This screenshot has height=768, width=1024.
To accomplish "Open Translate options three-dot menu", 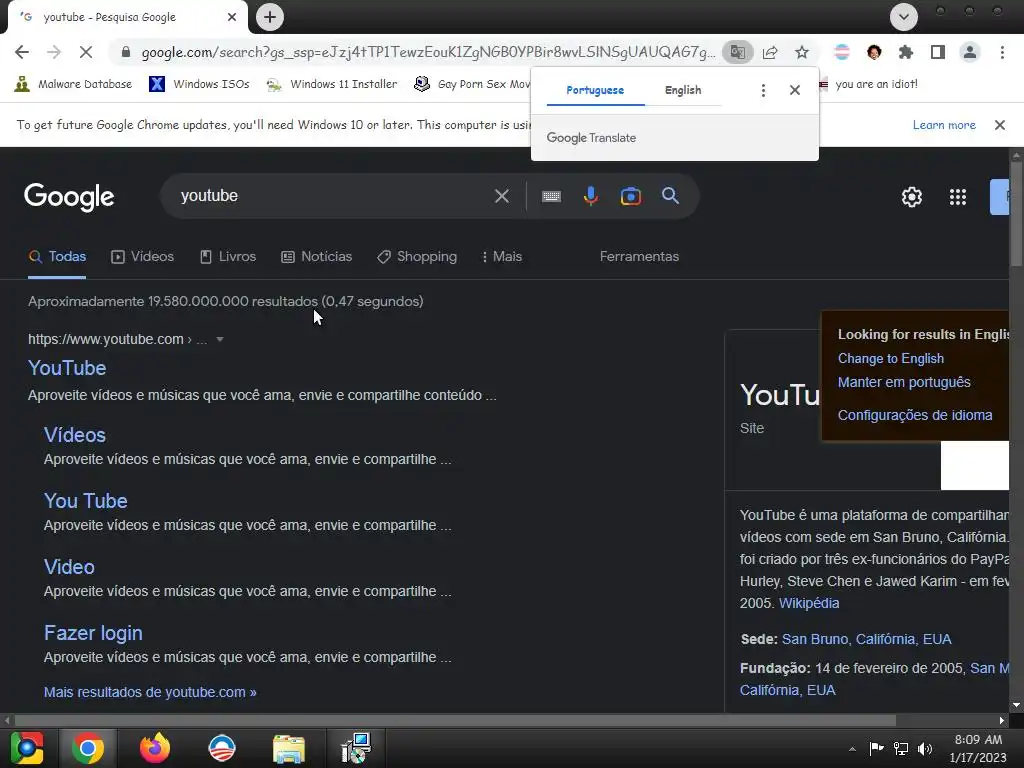I will [763, 90].
